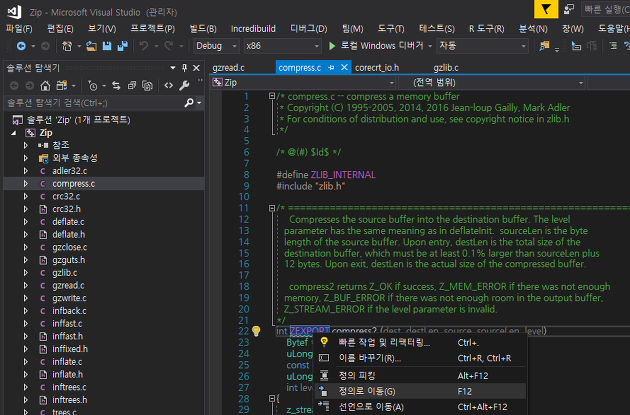630x415 pixels.
Task: Choose 빠른 작업 및 리팩터링 context entry
Action: click(420, 343)
